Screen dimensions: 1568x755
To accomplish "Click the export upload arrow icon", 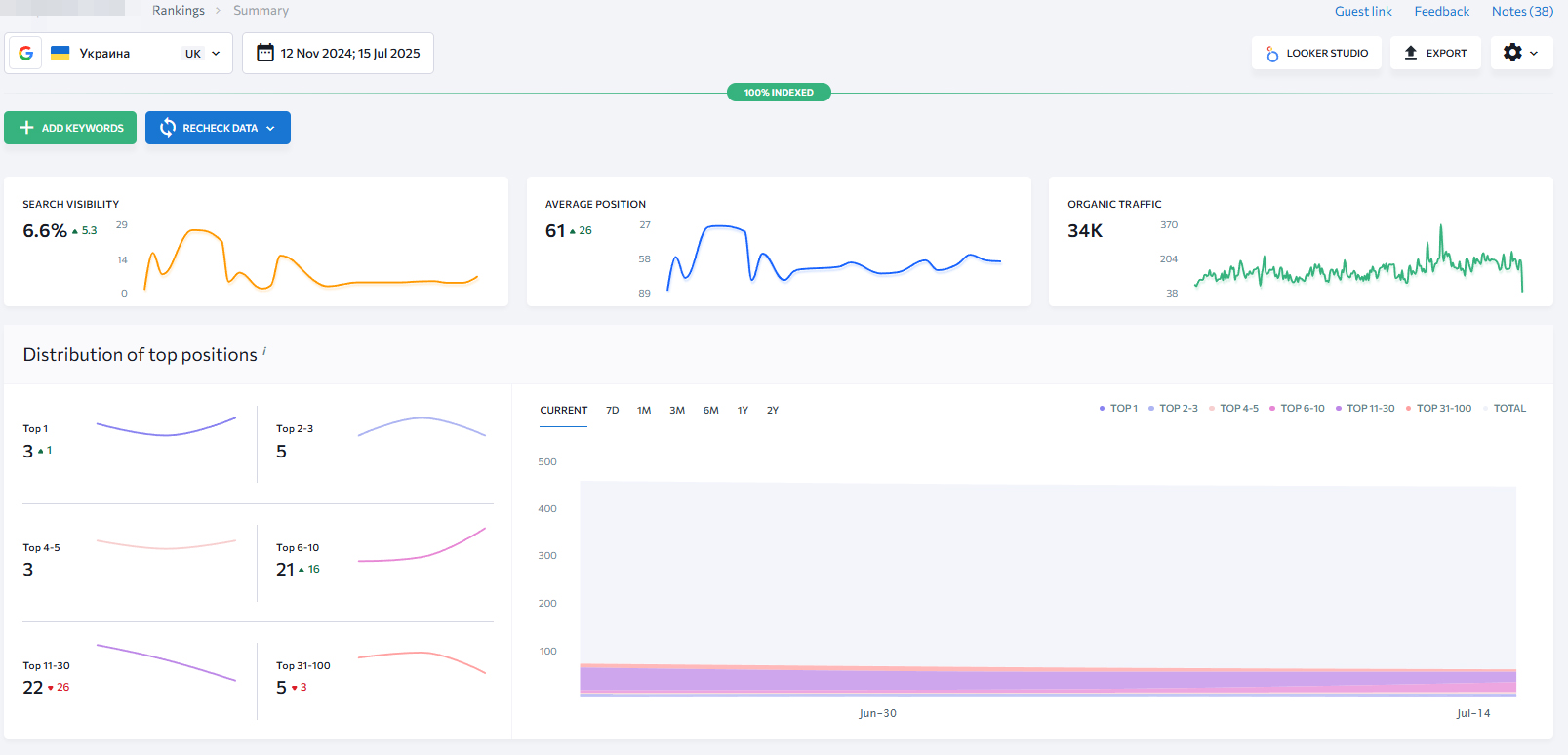I will click(x=1410, y=53).
